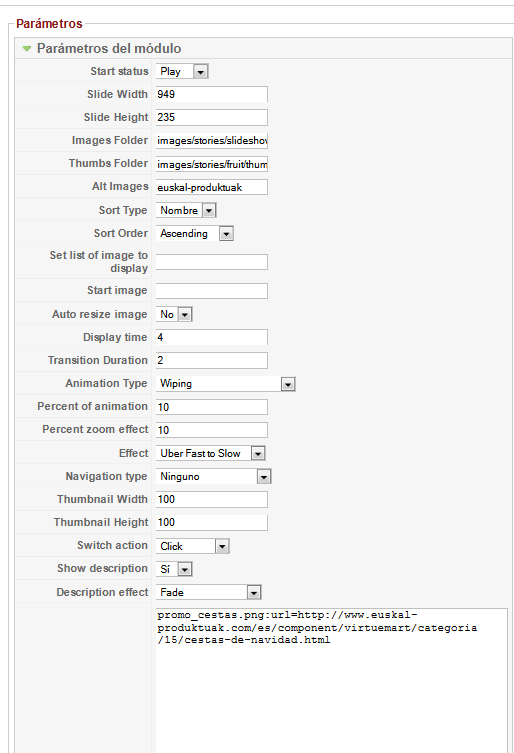Open the Start status dropdown
The width and height of the screenshot is (514, 753).
coord(182,72)
